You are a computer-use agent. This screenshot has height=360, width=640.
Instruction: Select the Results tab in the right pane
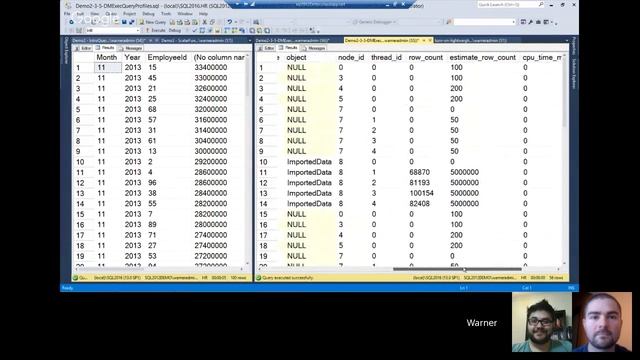288,48
